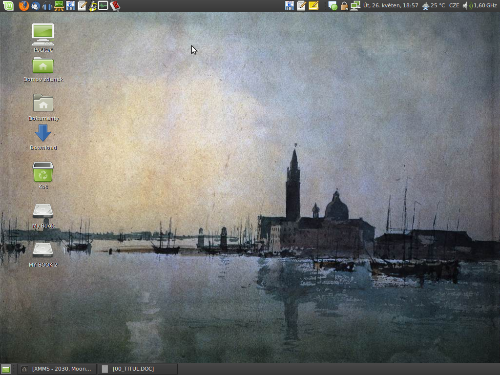Select the Computer desktop icon
Image resolution: width=500 pixels, height=375 pixels.
[x=43, y=35]
